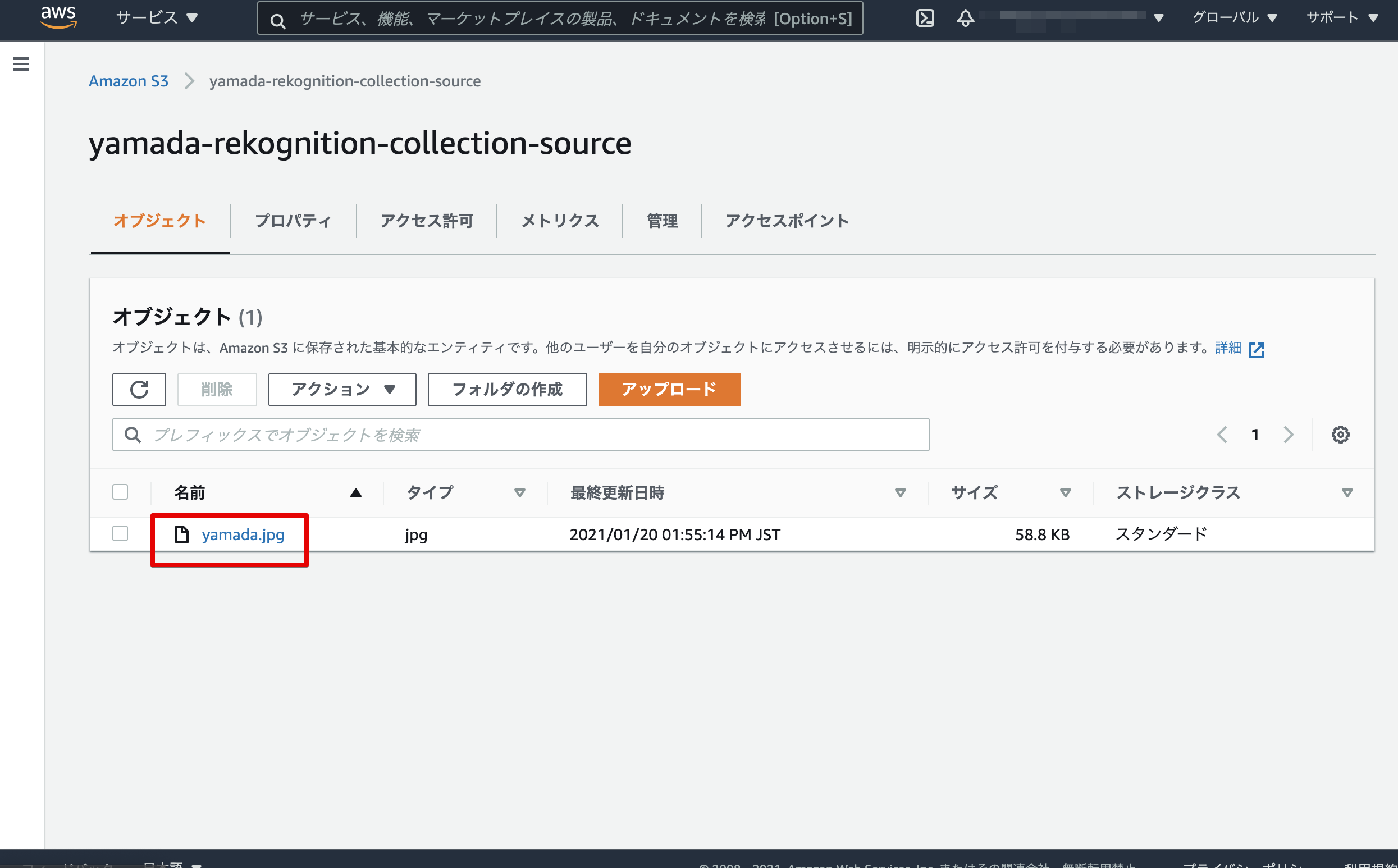Sort by サイズ column arrow
The image size is (1398, 868).
tap(1065, 492)
